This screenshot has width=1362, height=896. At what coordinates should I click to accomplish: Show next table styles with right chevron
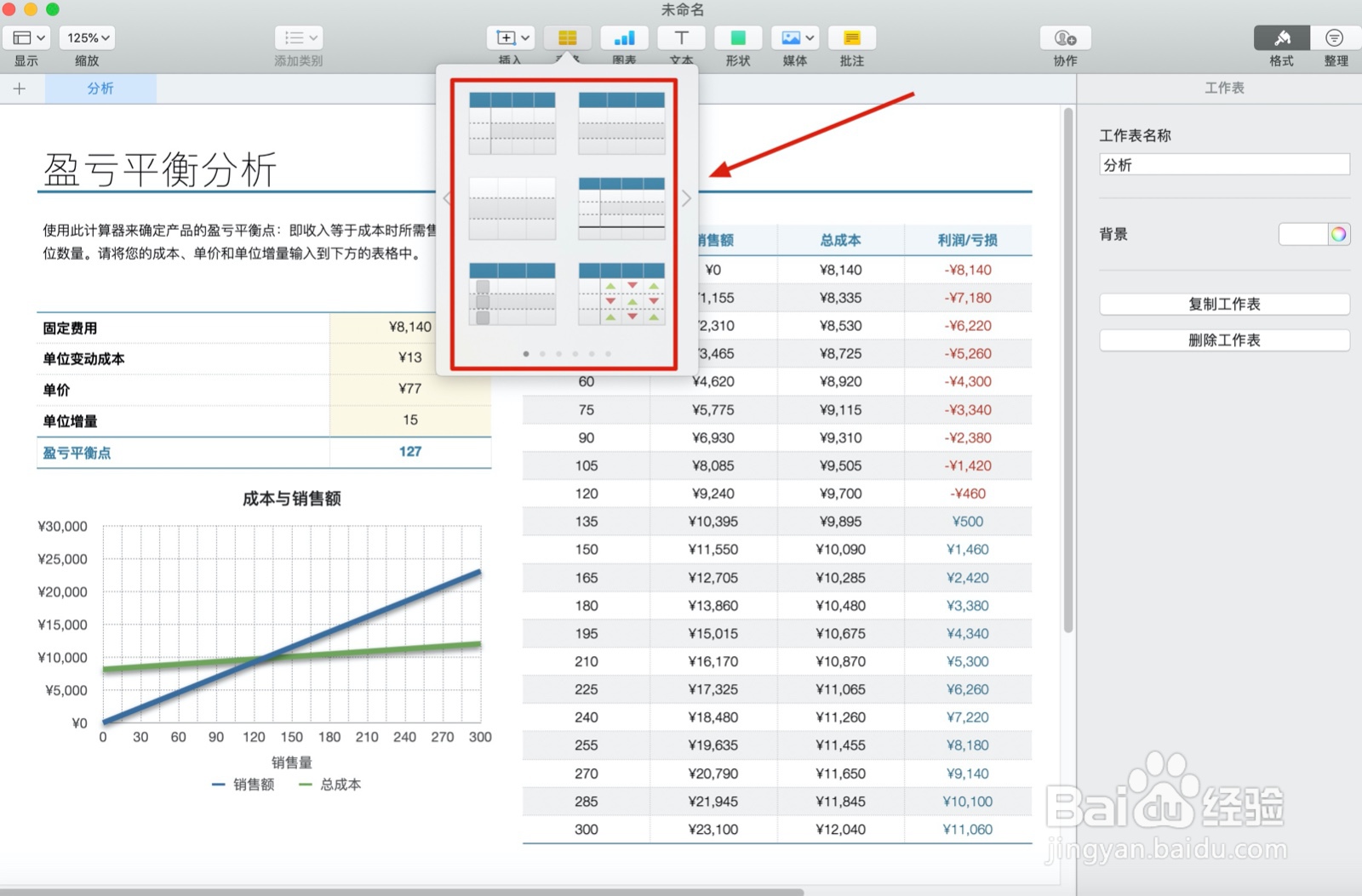point(686,198)
